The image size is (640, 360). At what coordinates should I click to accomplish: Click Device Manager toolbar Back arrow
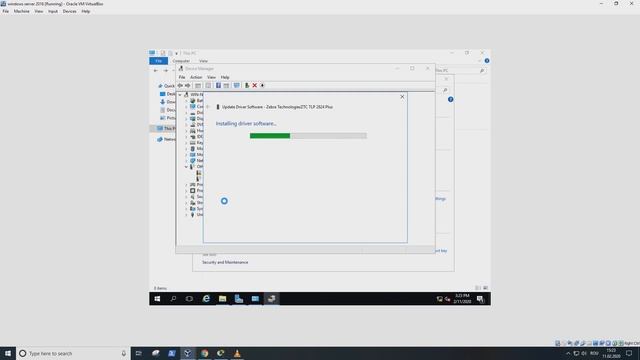coord(180,85)
